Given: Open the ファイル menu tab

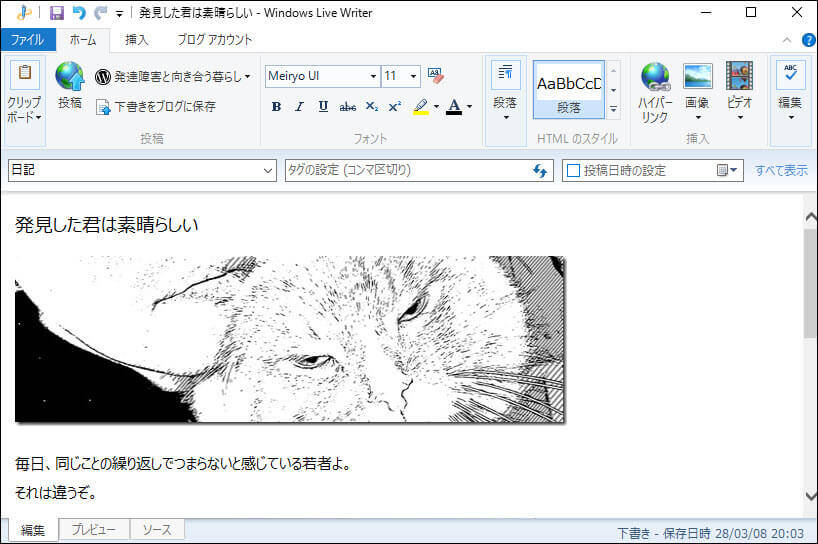Looking at the screenshot, I should (x=28, y=40).
